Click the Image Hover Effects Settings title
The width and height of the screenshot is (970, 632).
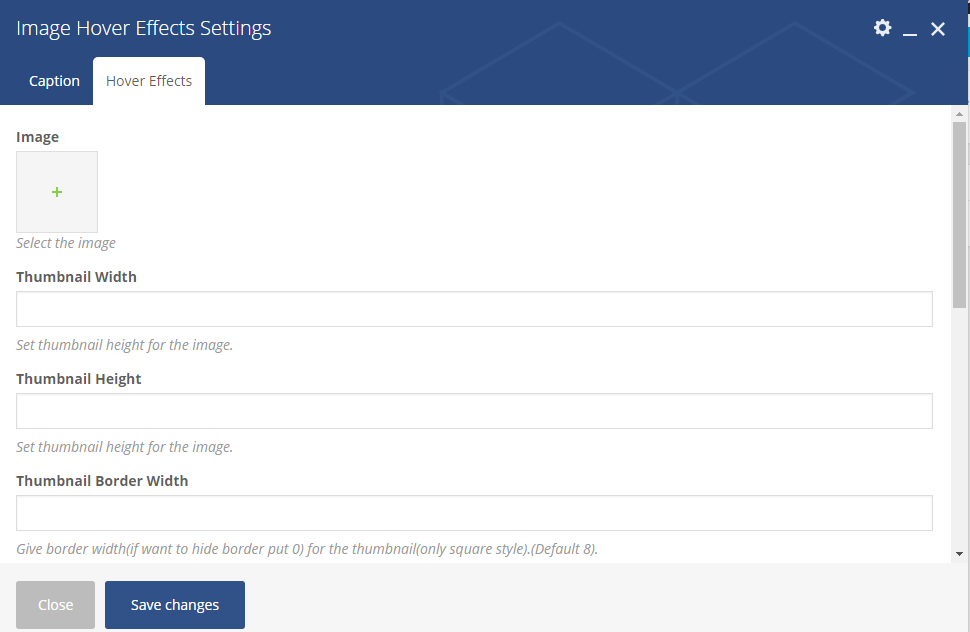pos(144,29)
